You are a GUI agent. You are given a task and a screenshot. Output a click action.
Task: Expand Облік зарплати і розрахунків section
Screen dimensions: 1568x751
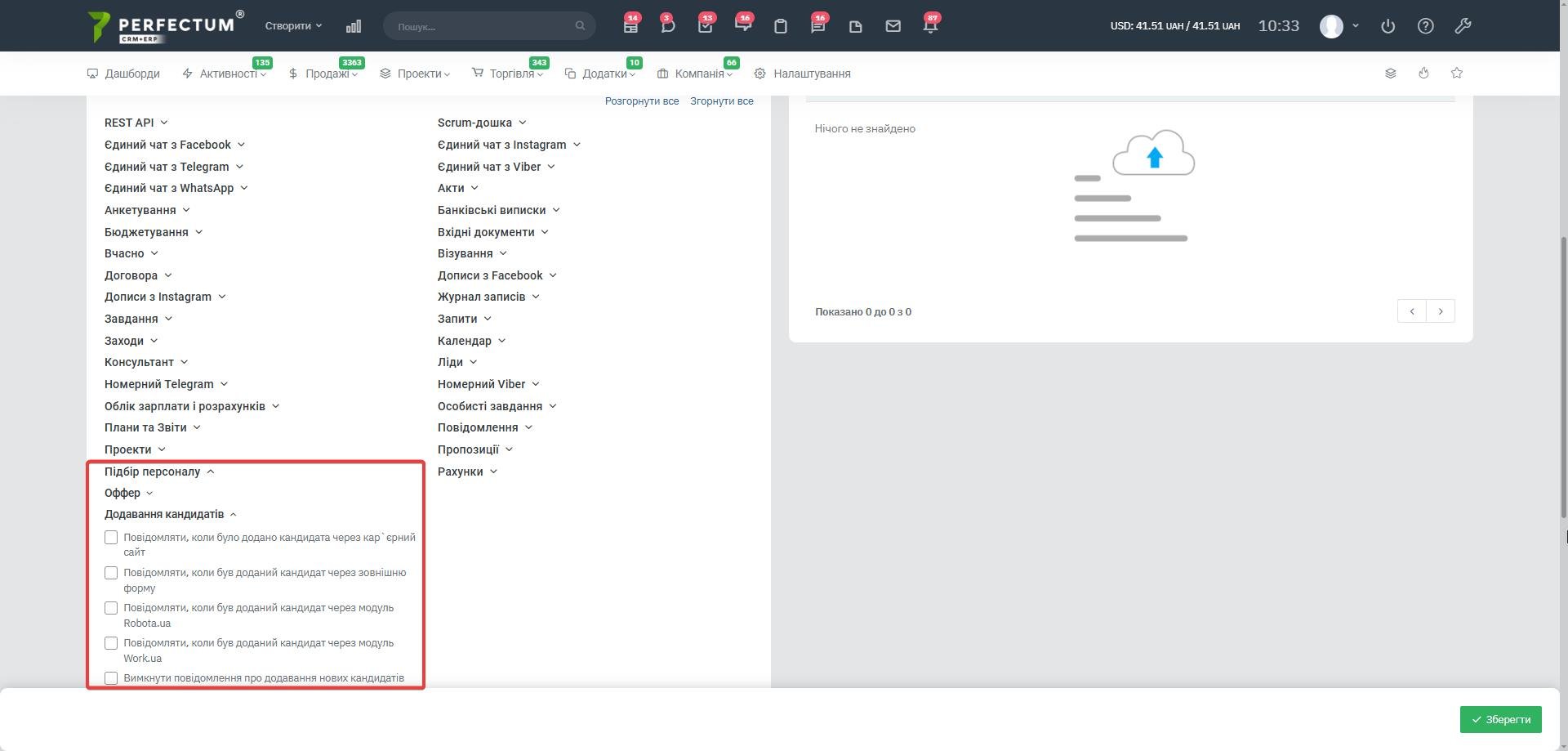192,406
